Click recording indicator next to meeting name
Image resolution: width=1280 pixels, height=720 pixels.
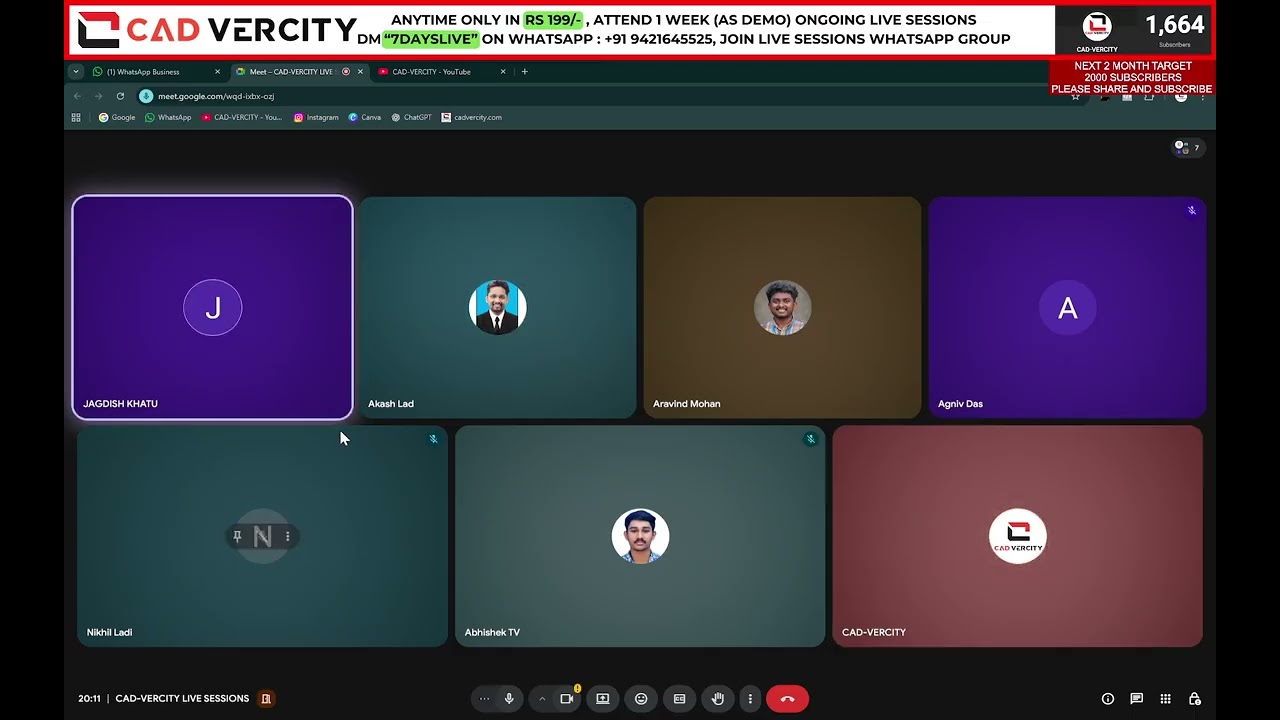tap(266, 699)
